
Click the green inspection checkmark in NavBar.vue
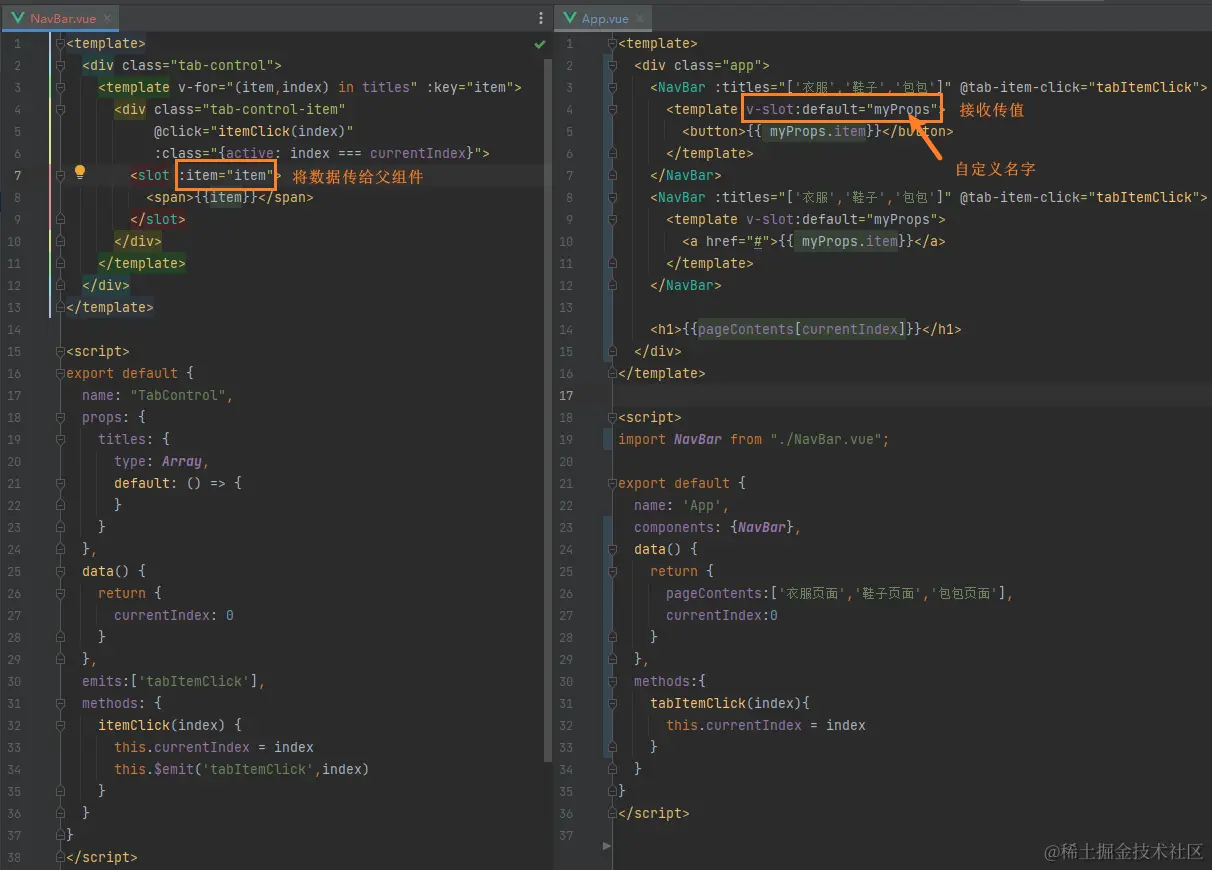(x=540, y=45)
